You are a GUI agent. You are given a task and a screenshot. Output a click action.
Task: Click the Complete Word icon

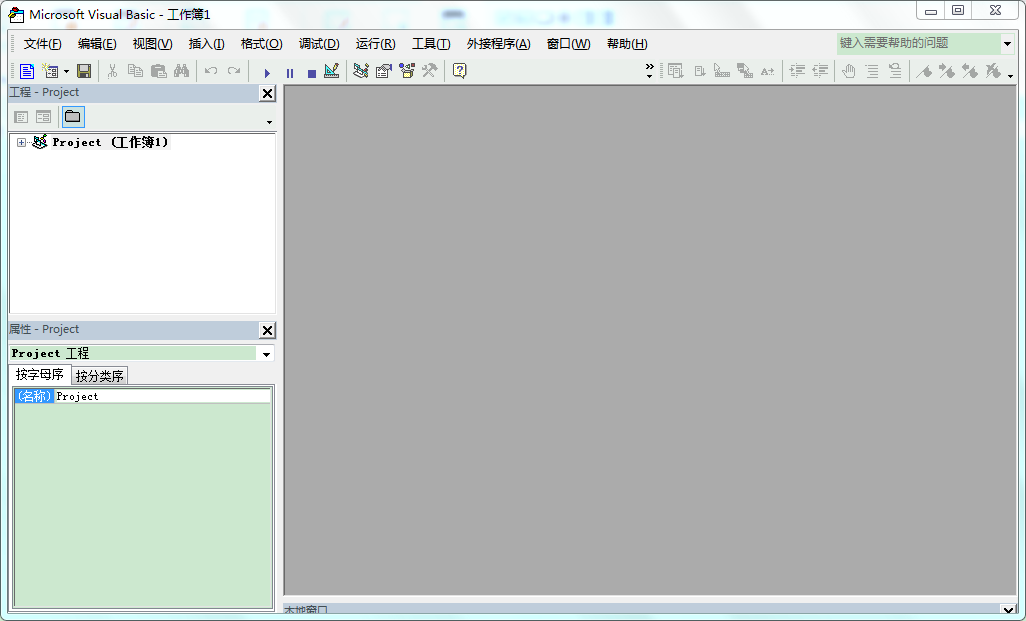coord(768,71)
